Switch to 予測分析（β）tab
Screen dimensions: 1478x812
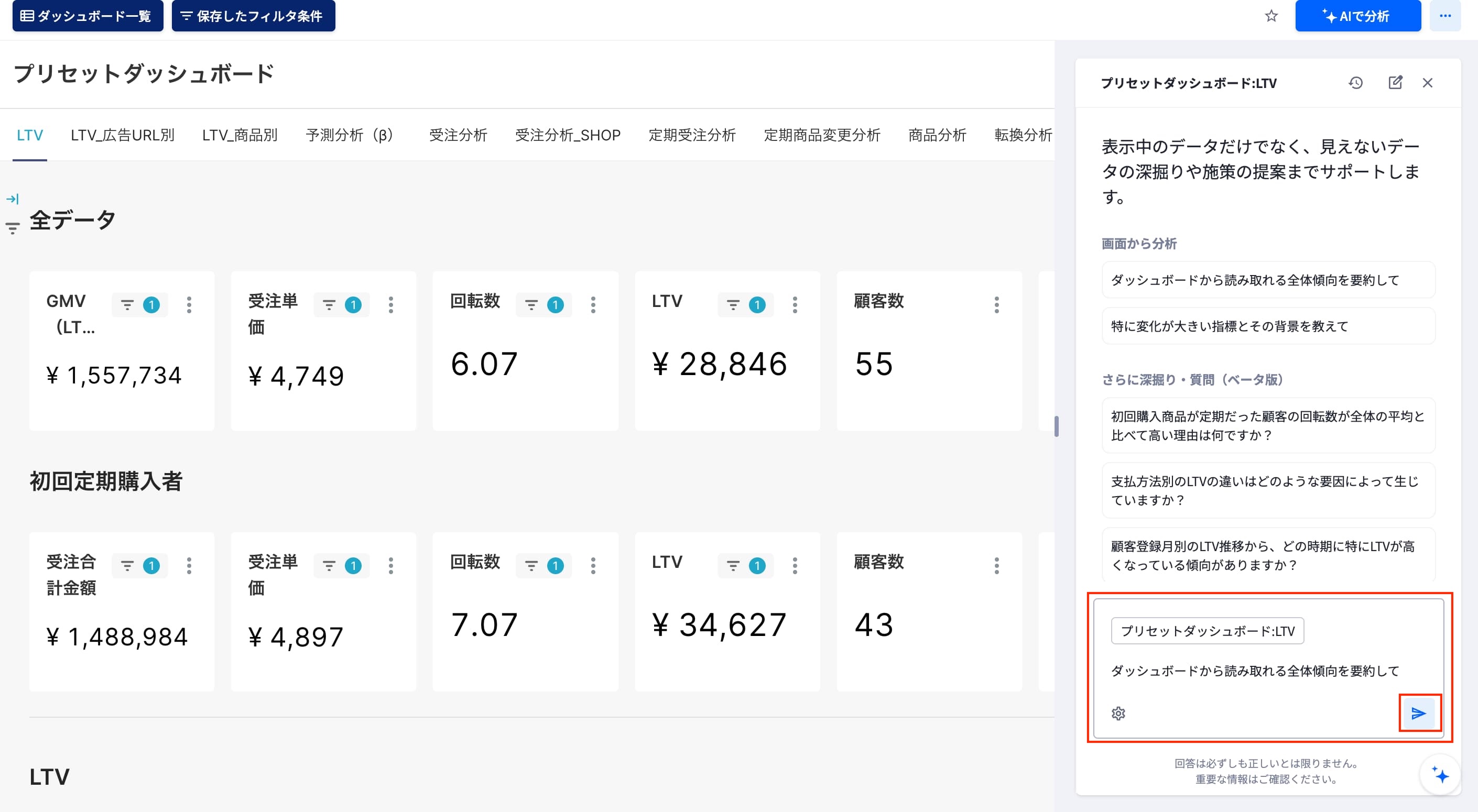coord(353,135)
